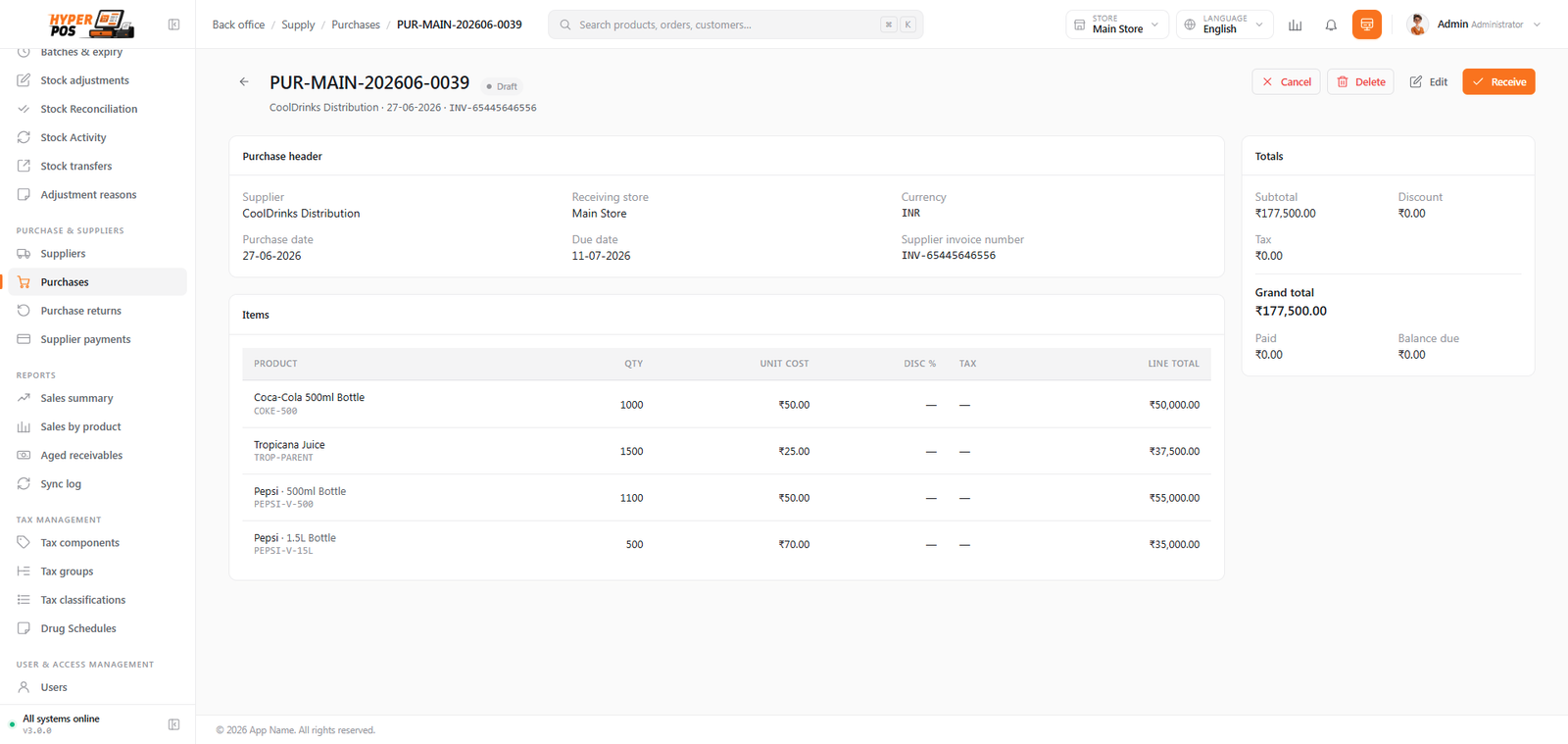Click the Sales by product chart icon
The height and width of the screenshot is (744, 1568).
[24, 426]
